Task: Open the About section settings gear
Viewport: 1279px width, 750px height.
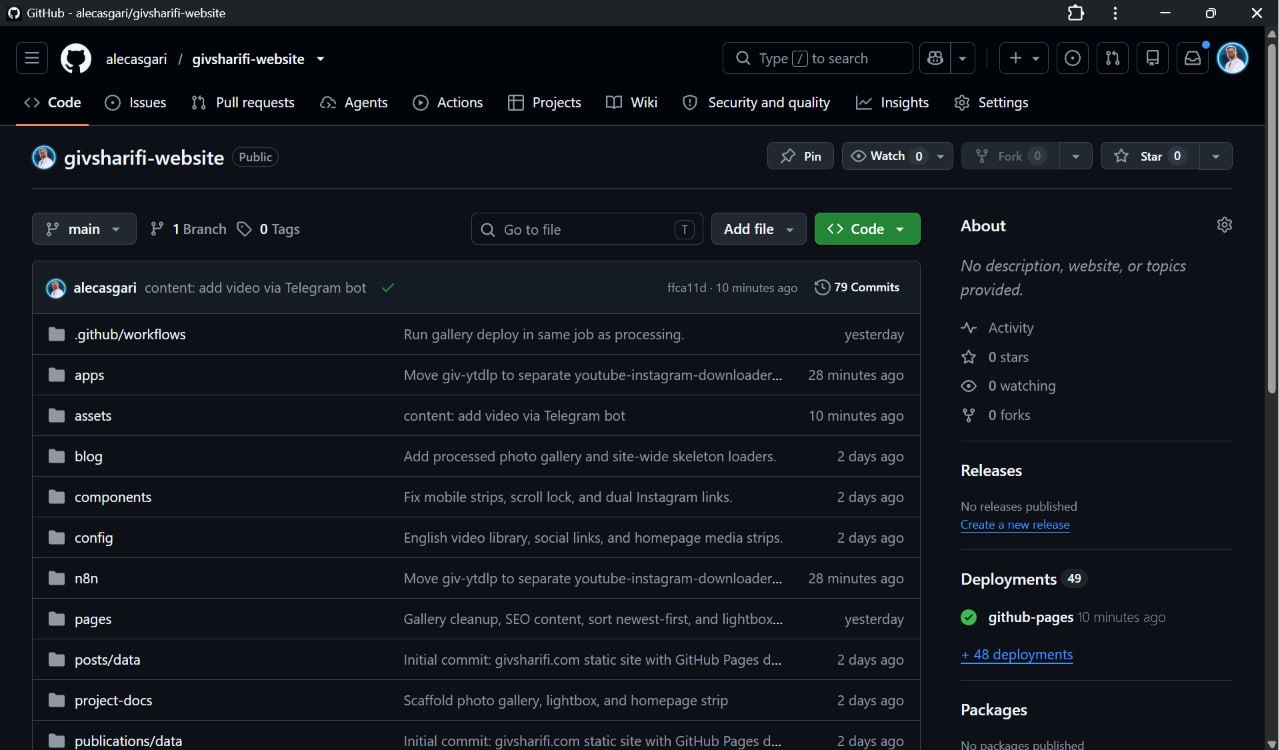Action: point(1224,225)
